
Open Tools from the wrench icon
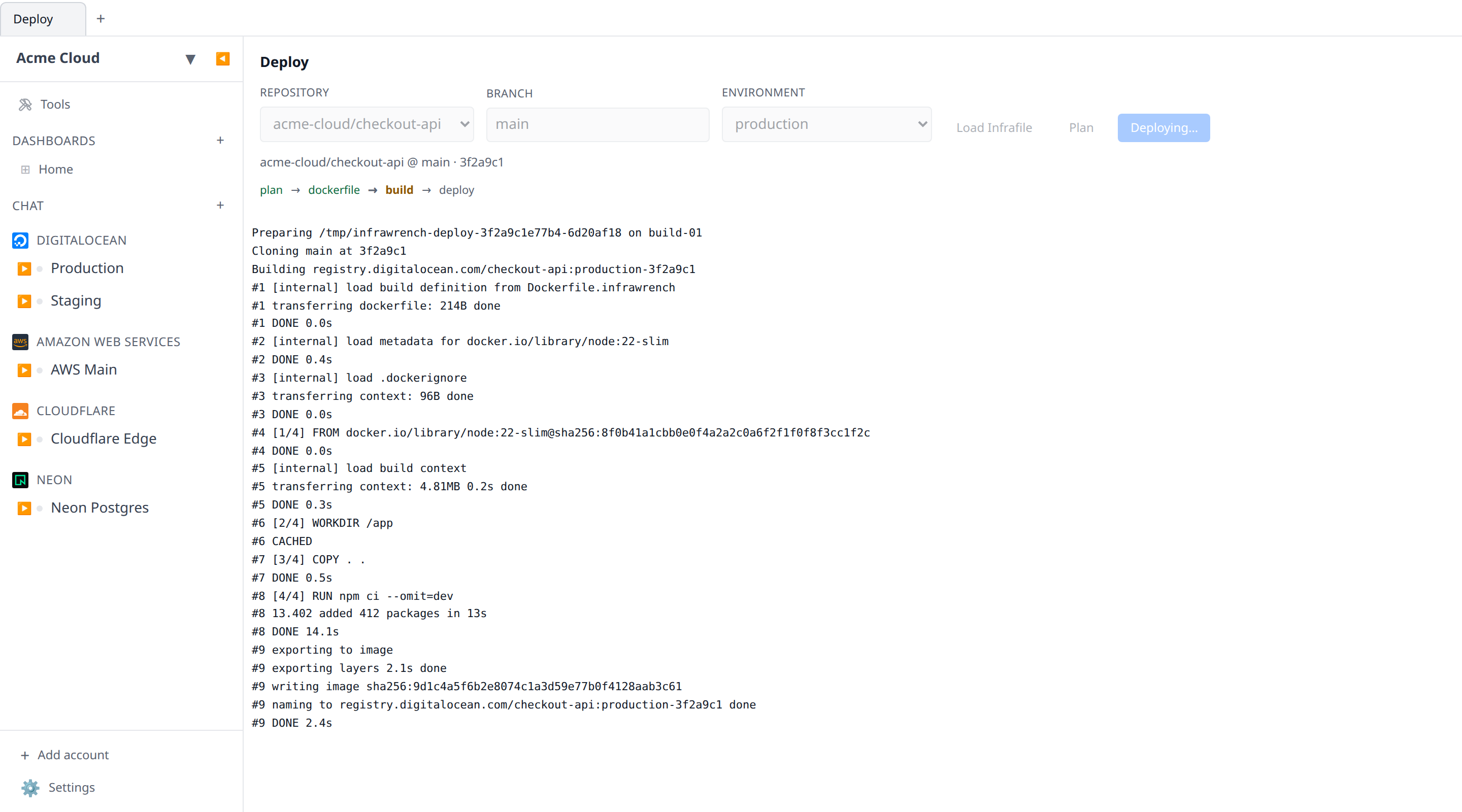point(25,105)
